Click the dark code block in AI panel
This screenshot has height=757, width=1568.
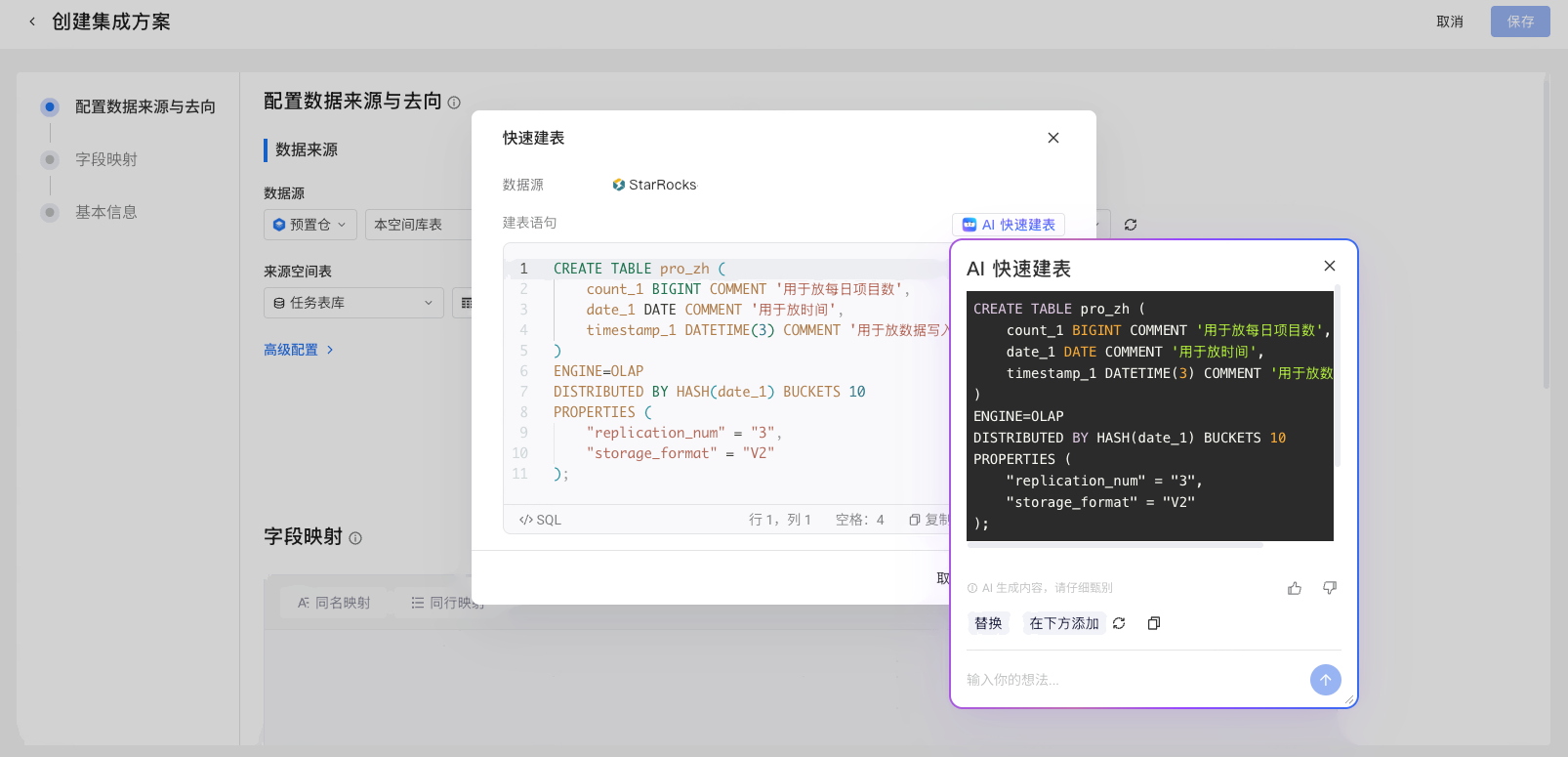pos(1150,416)
